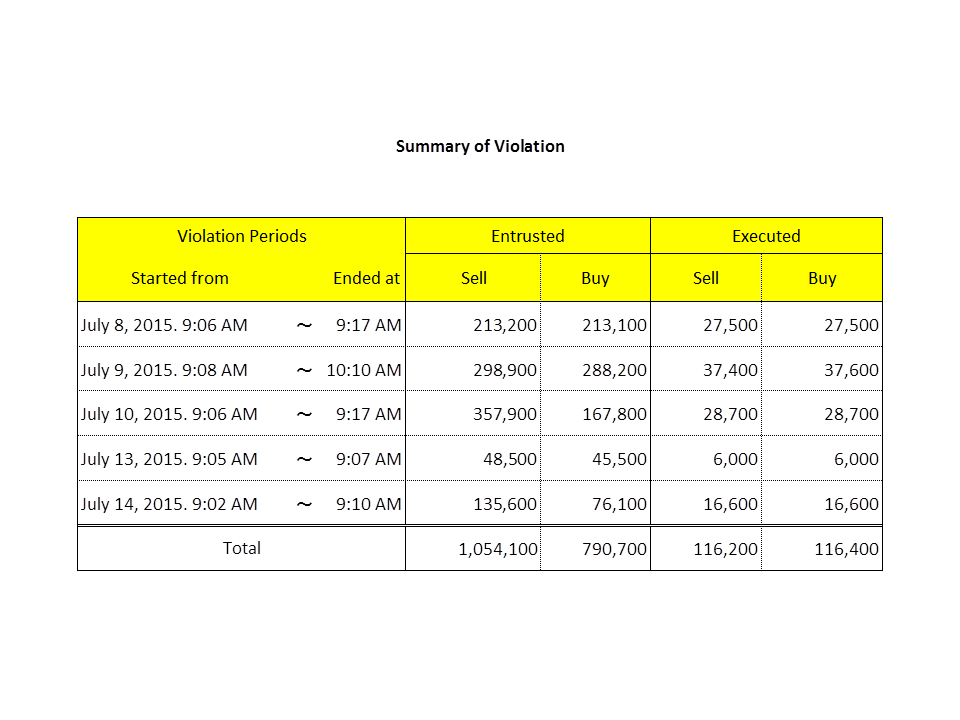Image resolution: width=960 pixels, height=720 pixels.
Task: Click the 1,054,100 total entrusted sell
Action: (x=497, y=549)
